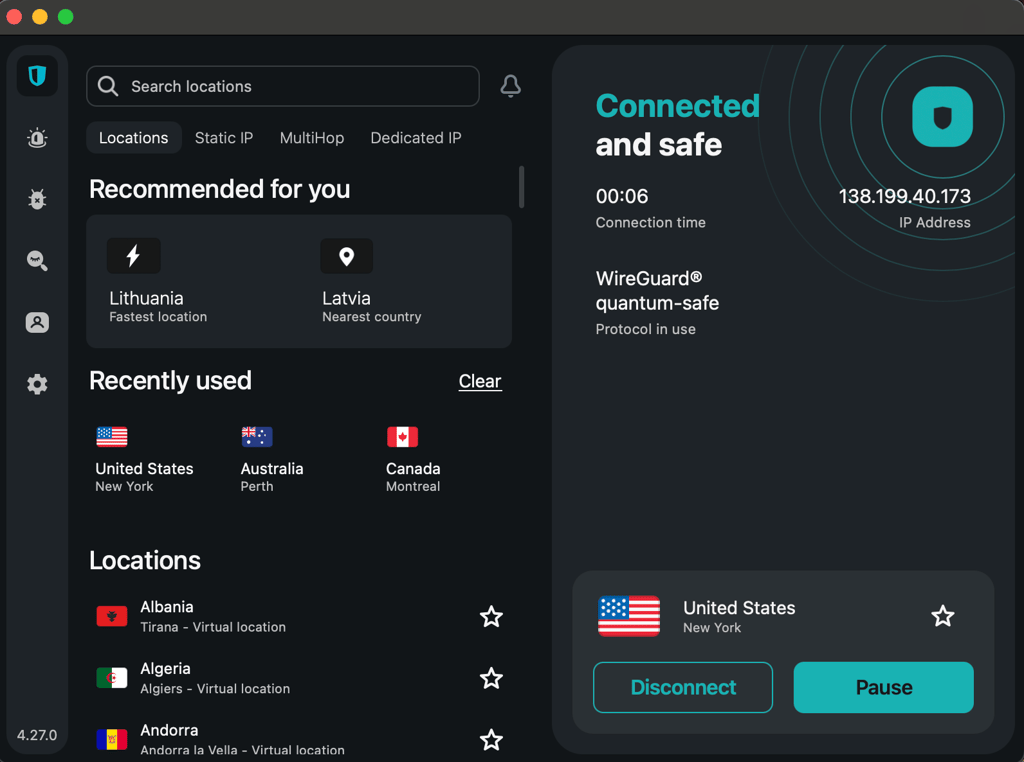Connect to Latvia nearest country

[372, 281]
